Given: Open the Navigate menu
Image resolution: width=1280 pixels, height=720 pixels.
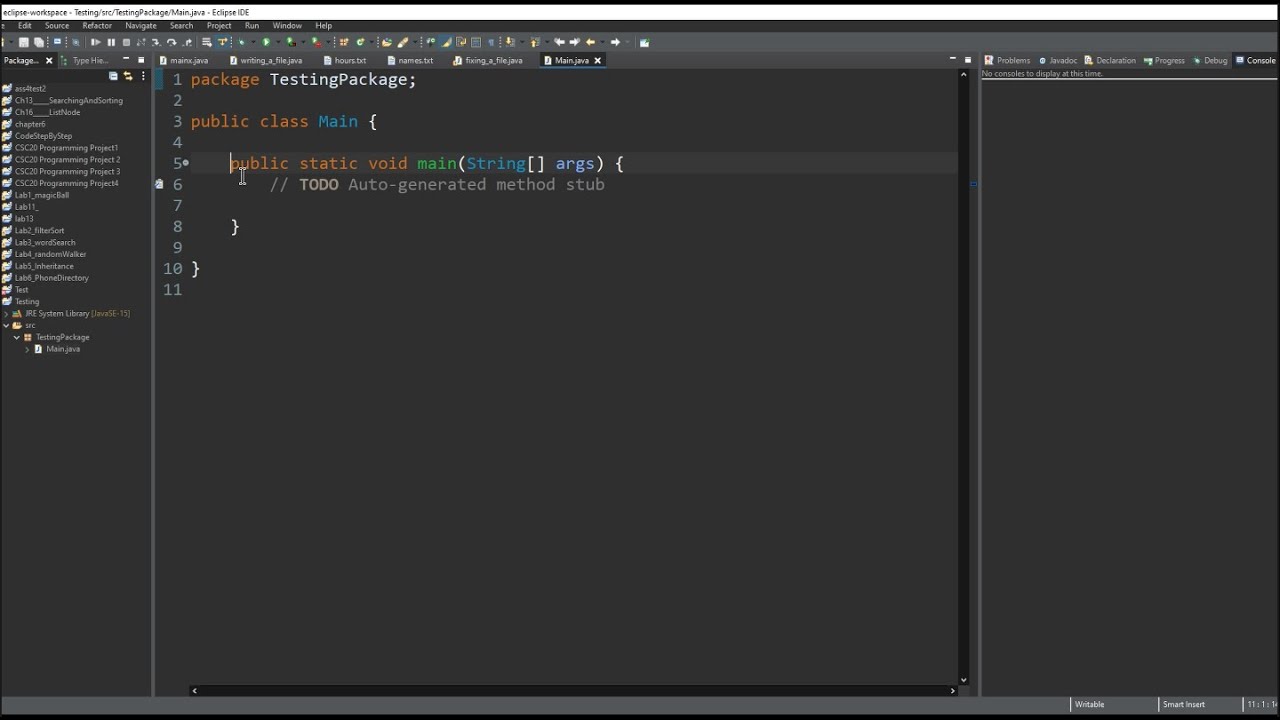Looking at the screenshot, I should tap(141, 26).
